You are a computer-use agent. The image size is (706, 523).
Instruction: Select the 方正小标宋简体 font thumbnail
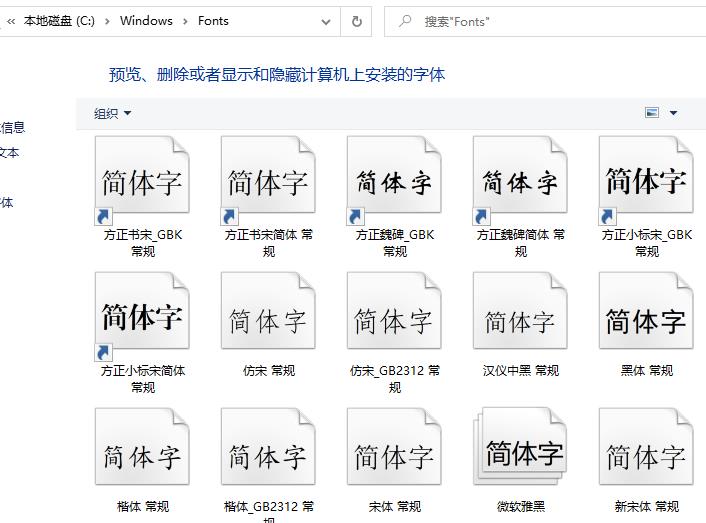(142, 319)
